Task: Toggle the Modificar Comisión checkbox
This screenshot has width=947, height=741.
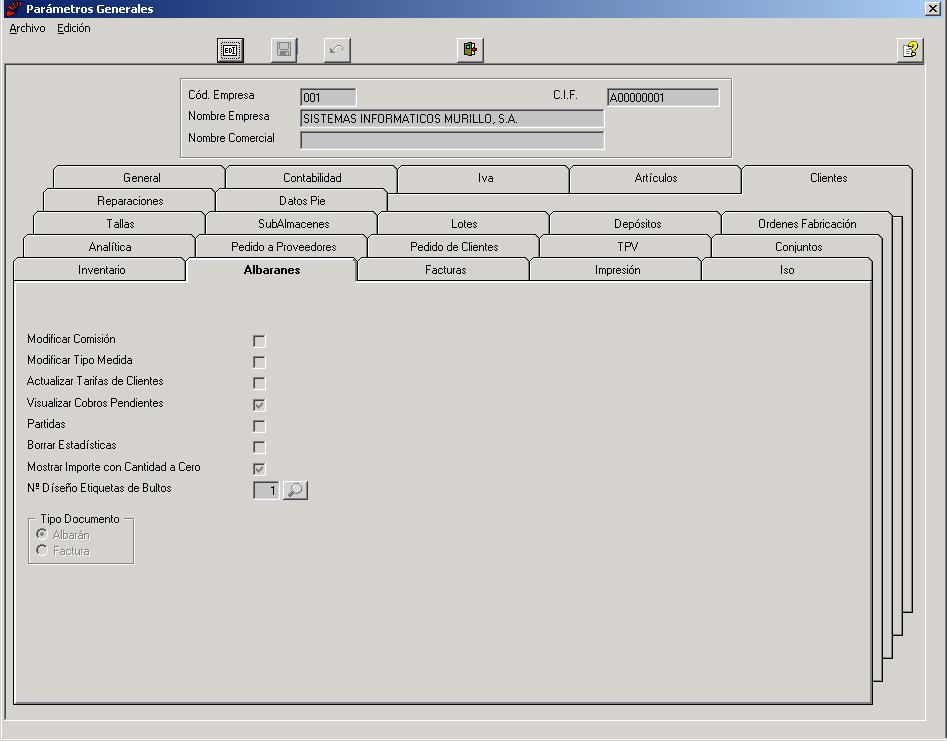Action: tap(259, 341)
